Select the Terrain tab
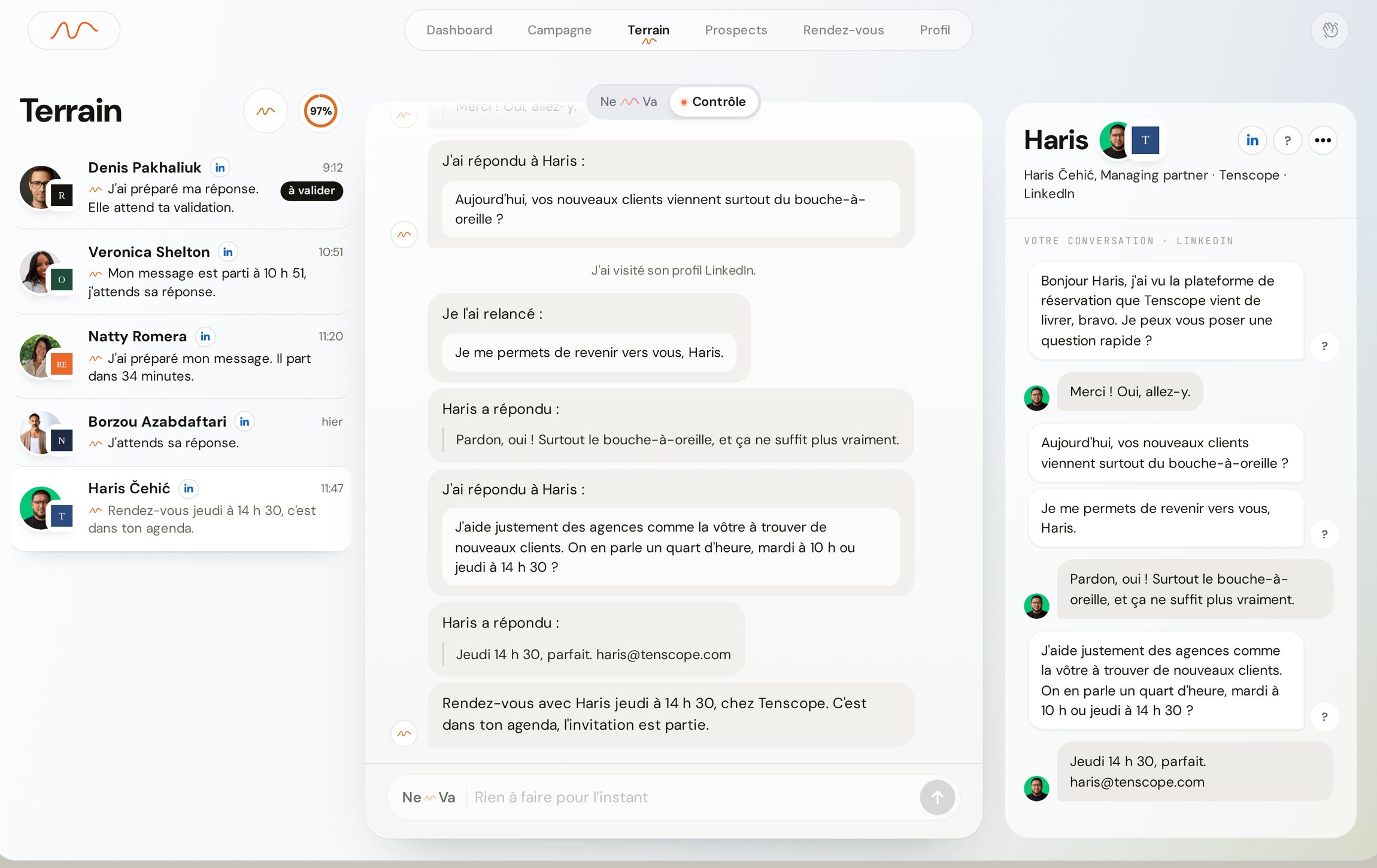 pyautogui.click(x=648, y=30)
